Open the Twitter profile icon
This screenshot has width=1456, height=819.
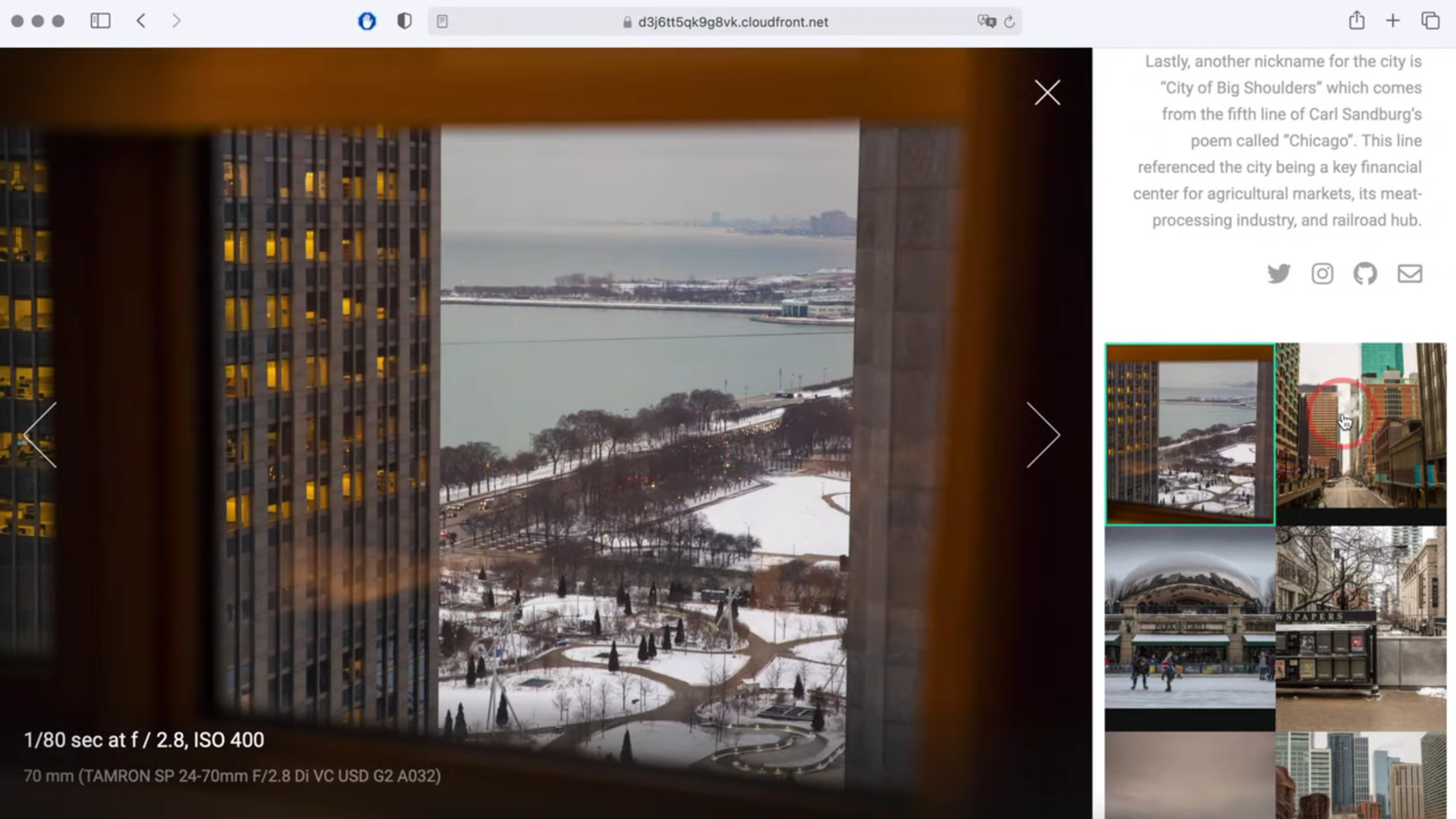click(x=1279, y=274)
